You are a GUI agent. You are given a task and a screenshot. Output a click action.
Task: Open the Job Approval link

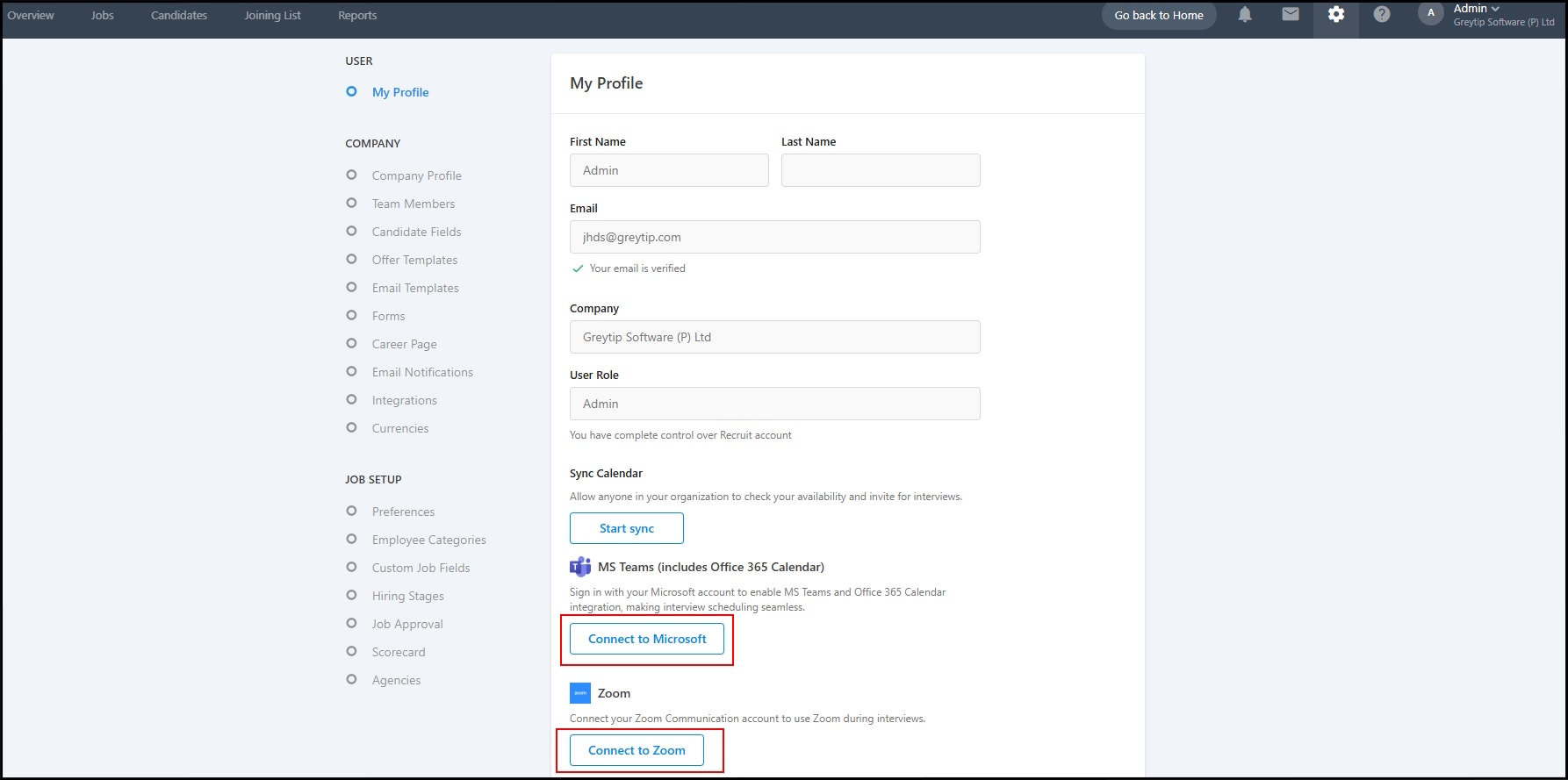tap(407, 624)
